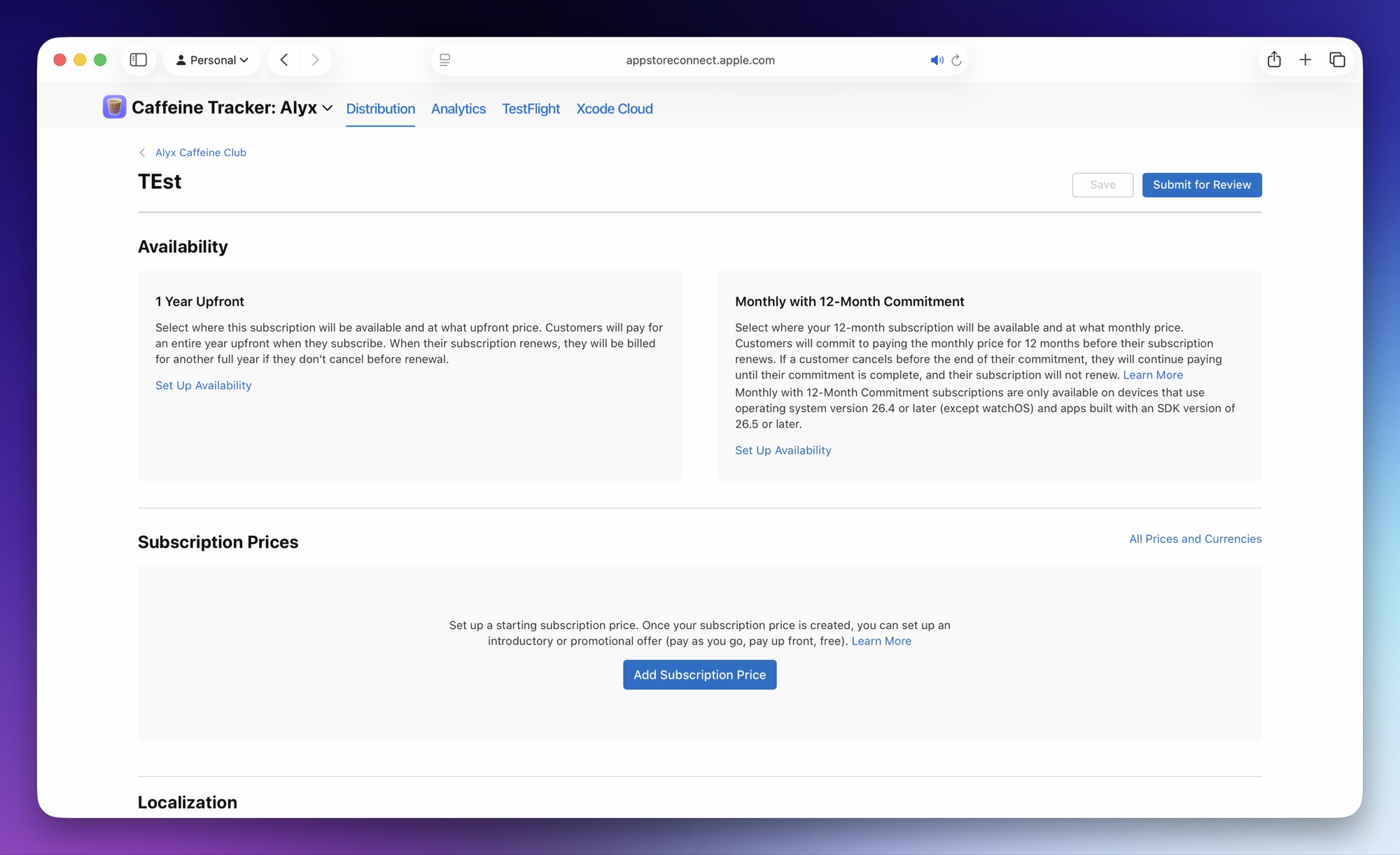This screenshot has width=1400, height=855.
Task: Click the Save button
Action: click(1102, 185)
